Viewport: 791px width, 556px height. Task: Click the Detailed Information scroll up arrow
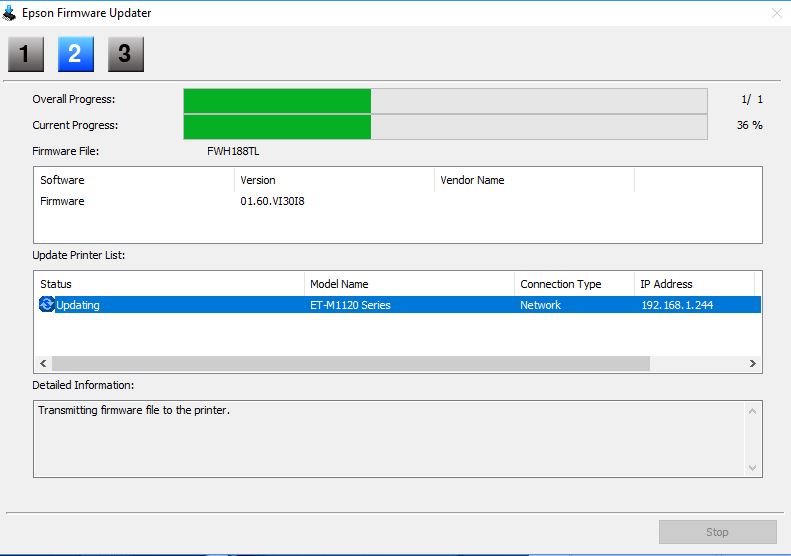pyautogui.click(x=752, y=411)
